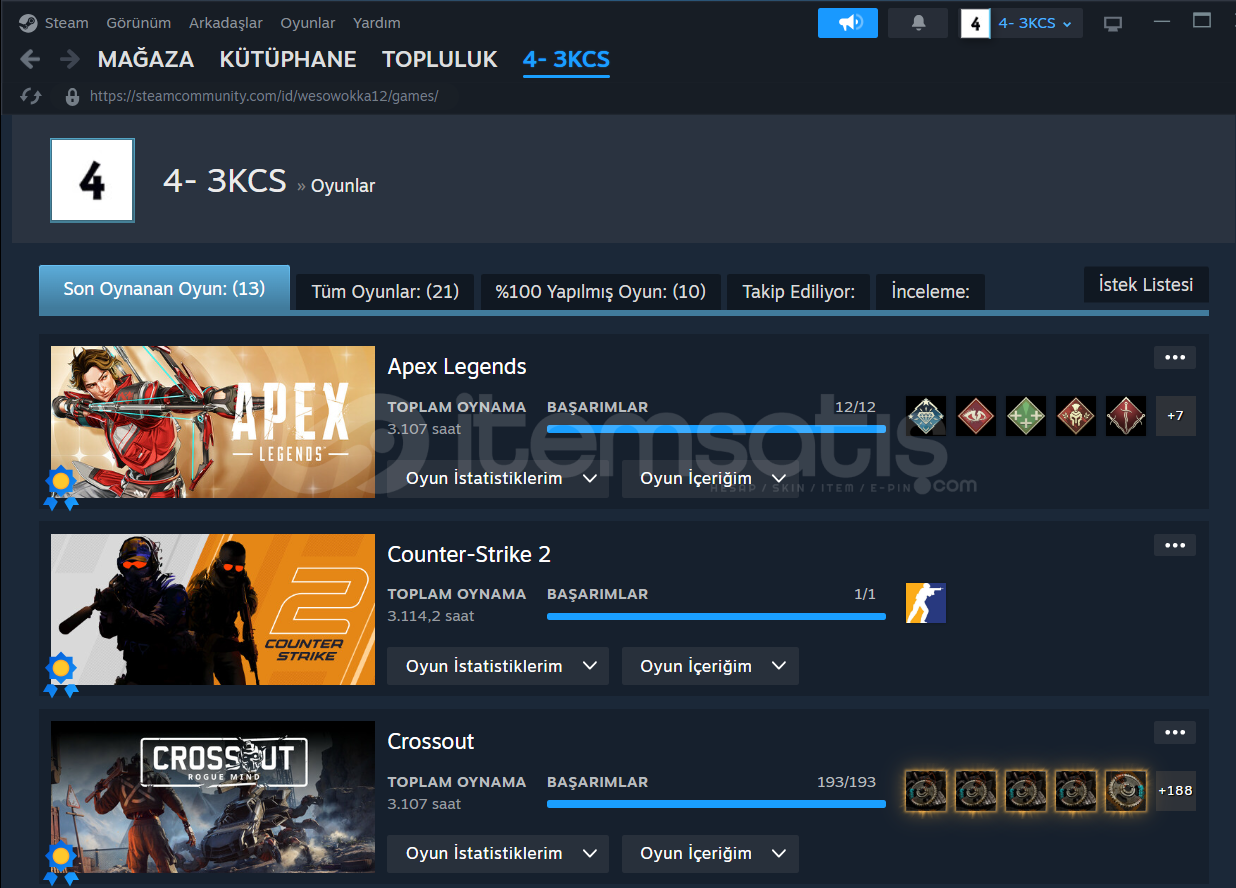
Task: Expand Oyun İçeriğim for Apex Legends
Action: click(x=710, y=479)
